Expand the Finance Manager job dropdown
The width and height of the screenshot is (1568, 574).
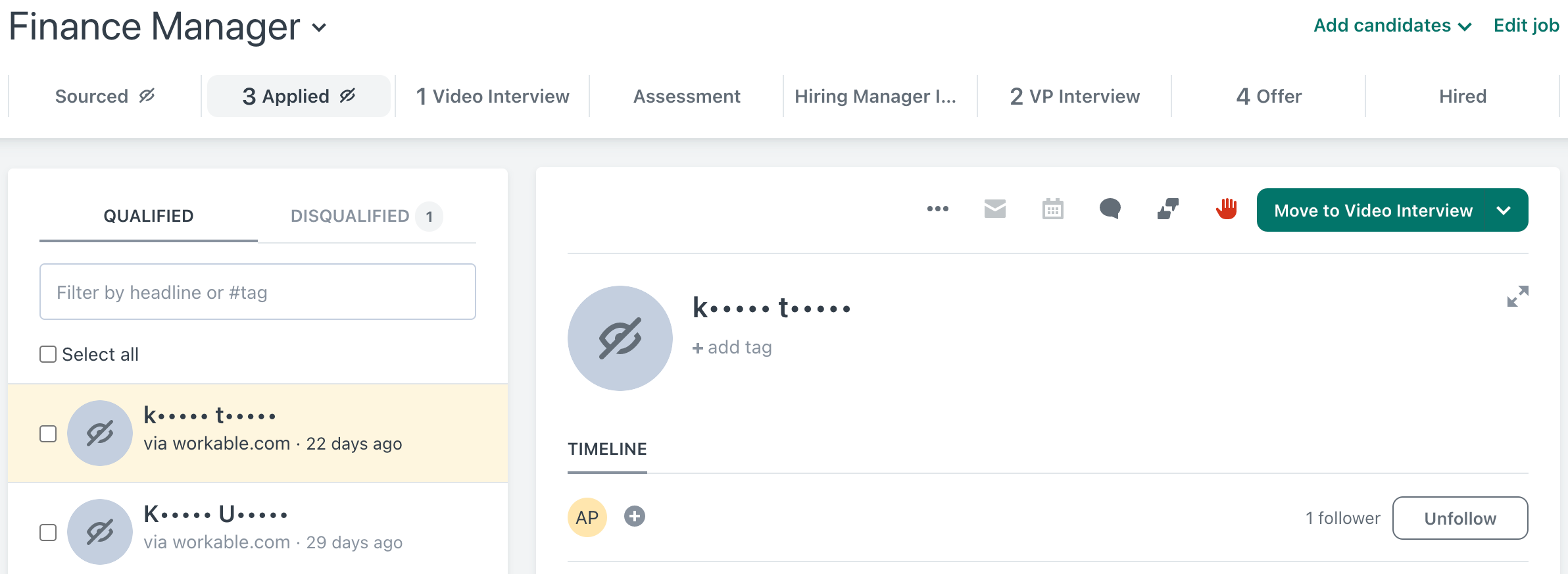coord(319,28)
